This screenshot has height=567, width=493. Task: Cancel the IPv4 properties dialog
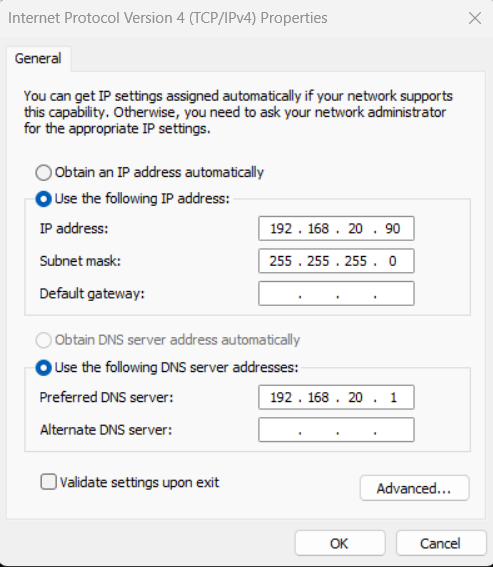pyautogui.click(x=441, y=543)
